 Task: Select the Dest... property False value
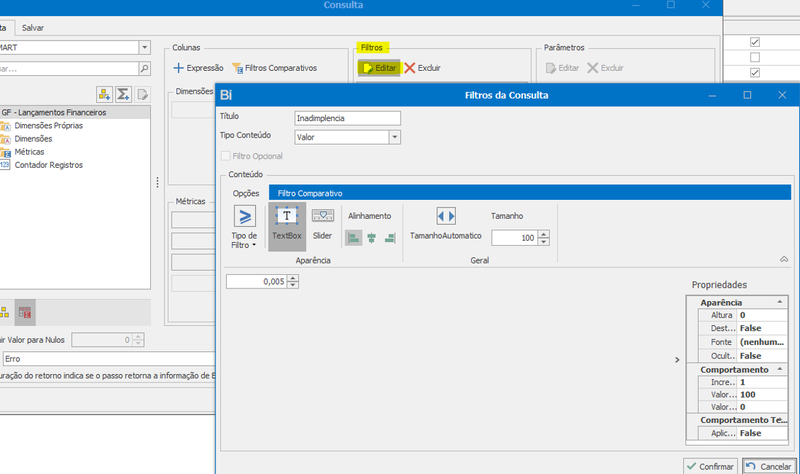[762, 328]
